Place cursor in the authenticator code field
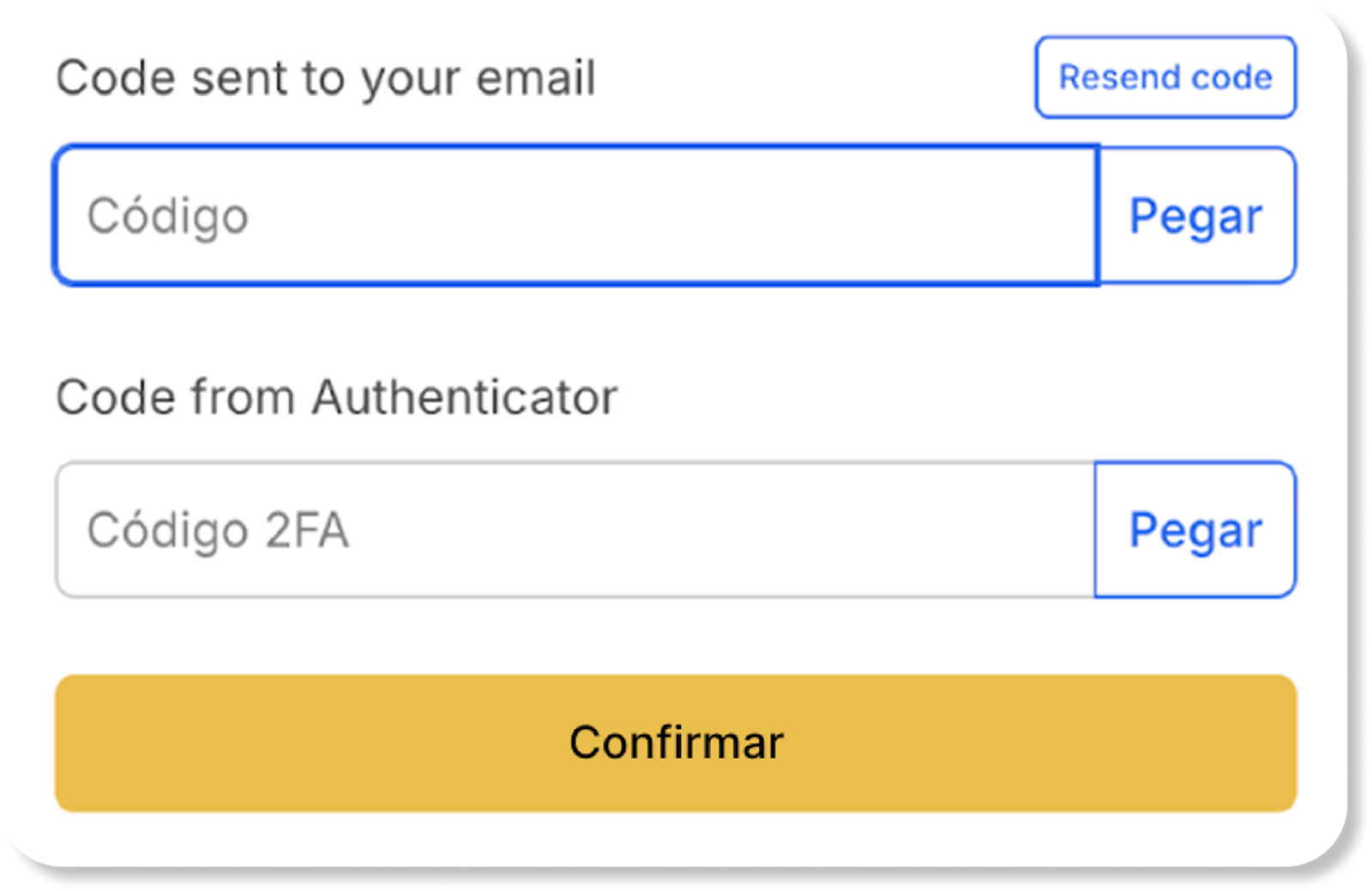The width and height of the screenshot is (1372, 891). (575, 529)
